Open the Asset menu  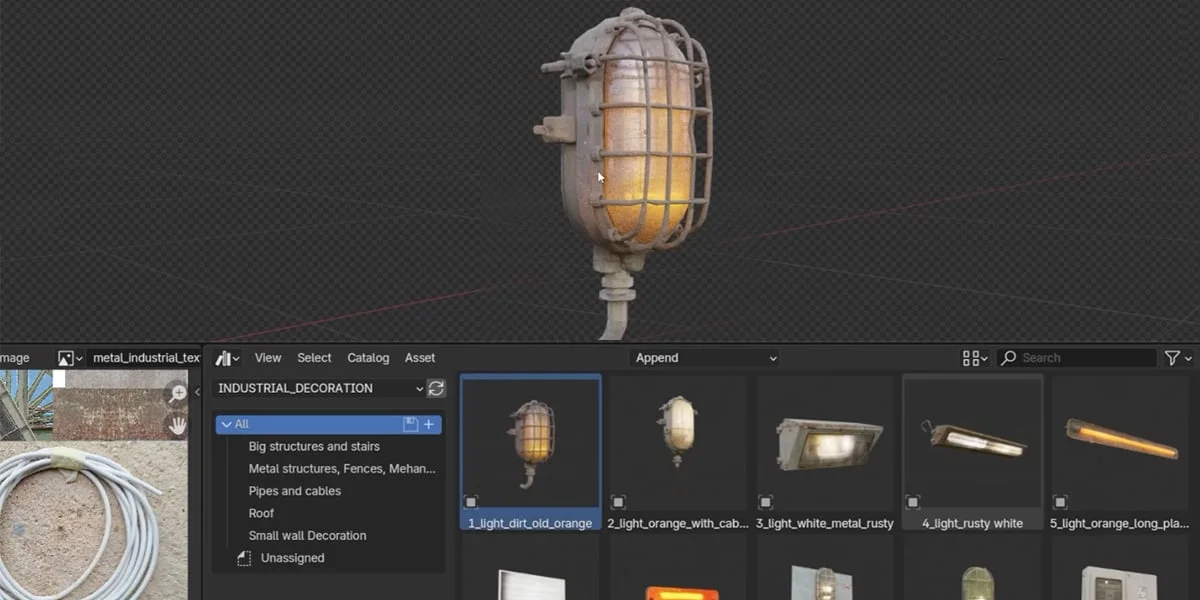point(420,357)
